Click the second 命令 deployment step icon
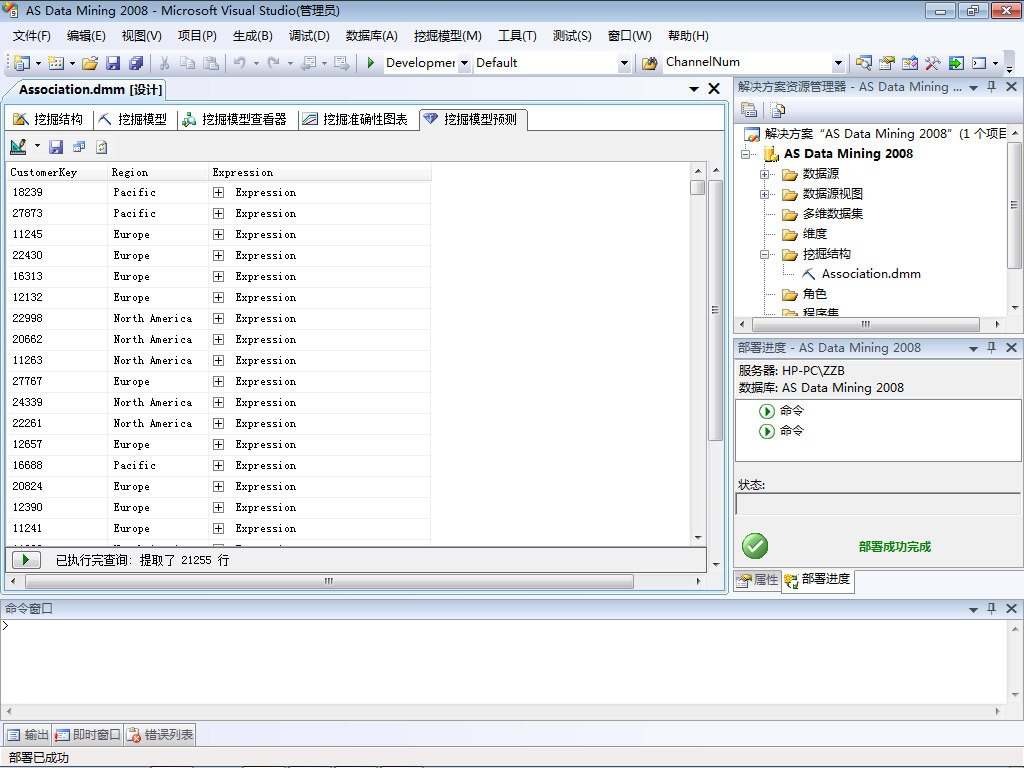The width and height of the screenshot is (1024, 768). click(767, 432)
